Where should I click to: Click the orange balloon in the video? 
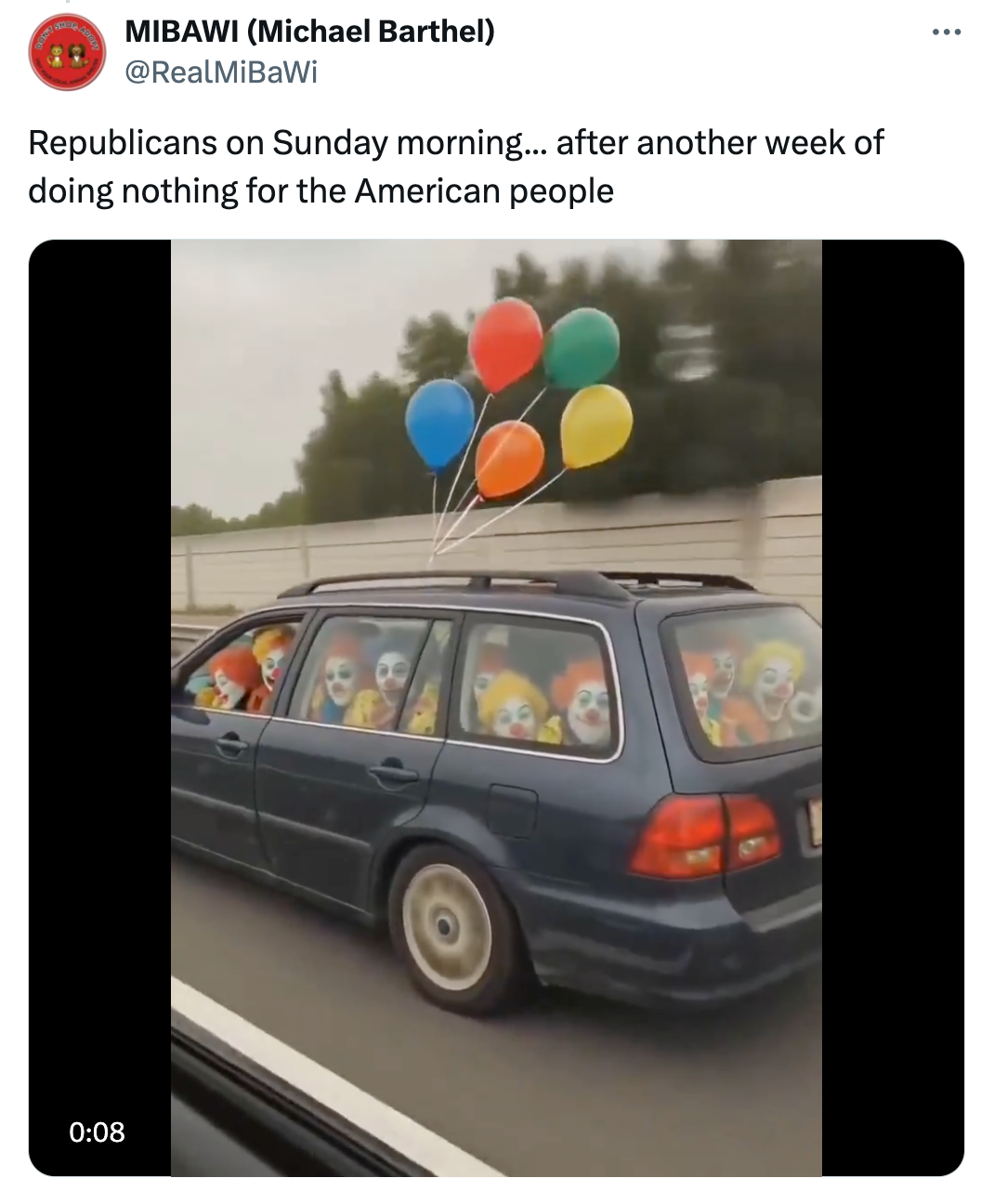(x=509, y=459)
